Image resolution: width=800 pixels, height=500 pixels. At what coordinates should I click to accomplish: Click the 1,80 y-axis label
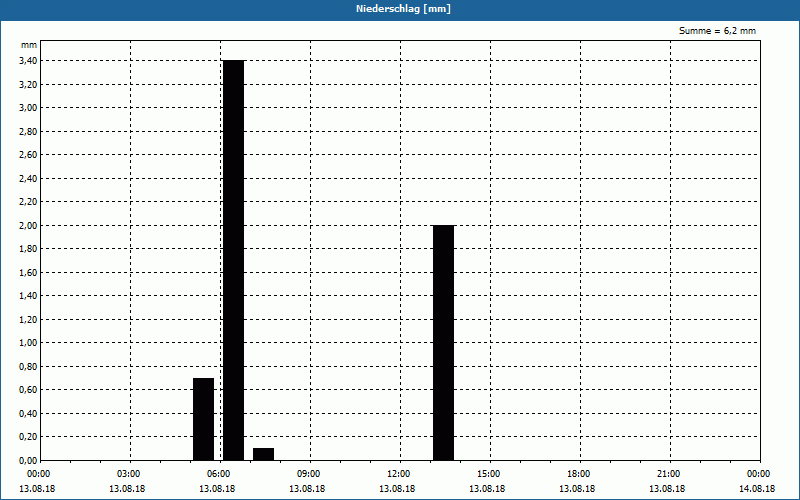point(28,248)
